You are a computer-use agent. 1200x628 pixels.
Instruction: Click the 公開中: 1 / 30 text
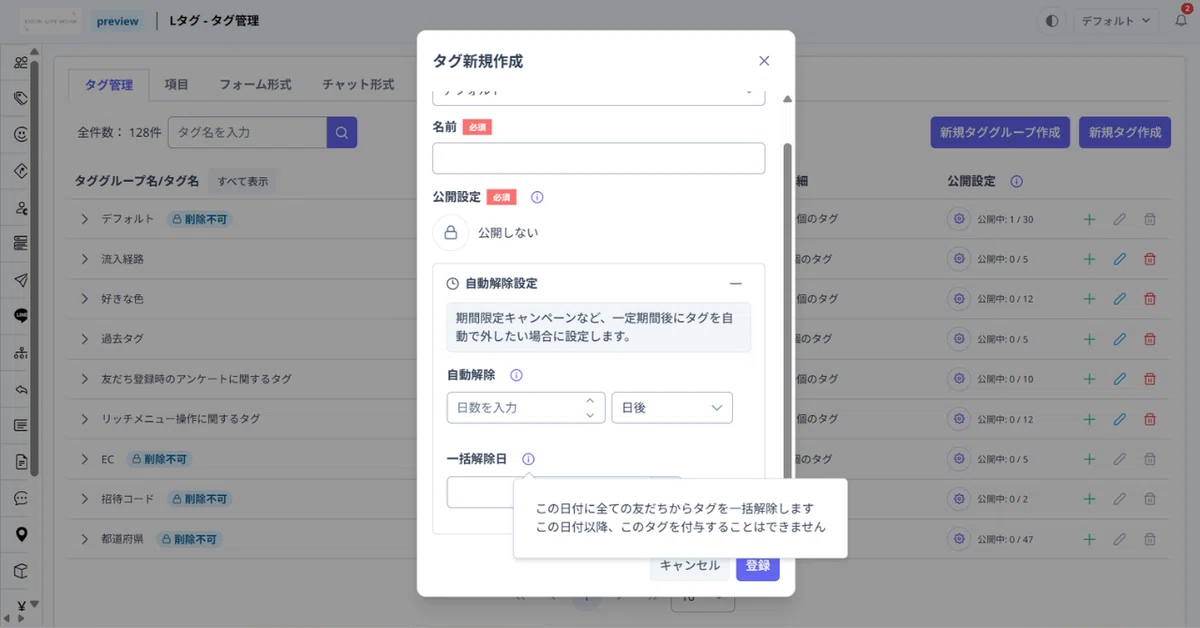click(x=1005, y=219)
